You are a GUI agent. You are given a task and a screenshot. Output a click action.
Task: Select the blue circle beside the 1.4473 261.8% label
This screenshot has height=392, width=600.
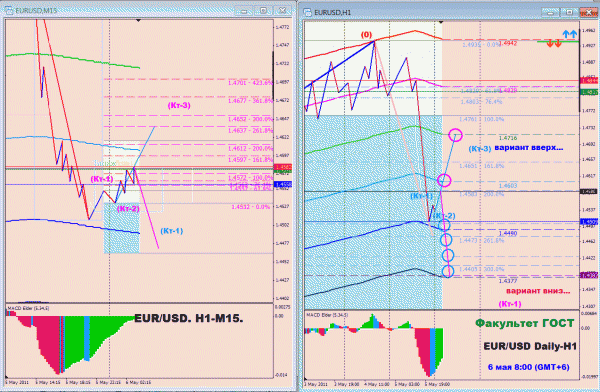(x=446, y=240)
